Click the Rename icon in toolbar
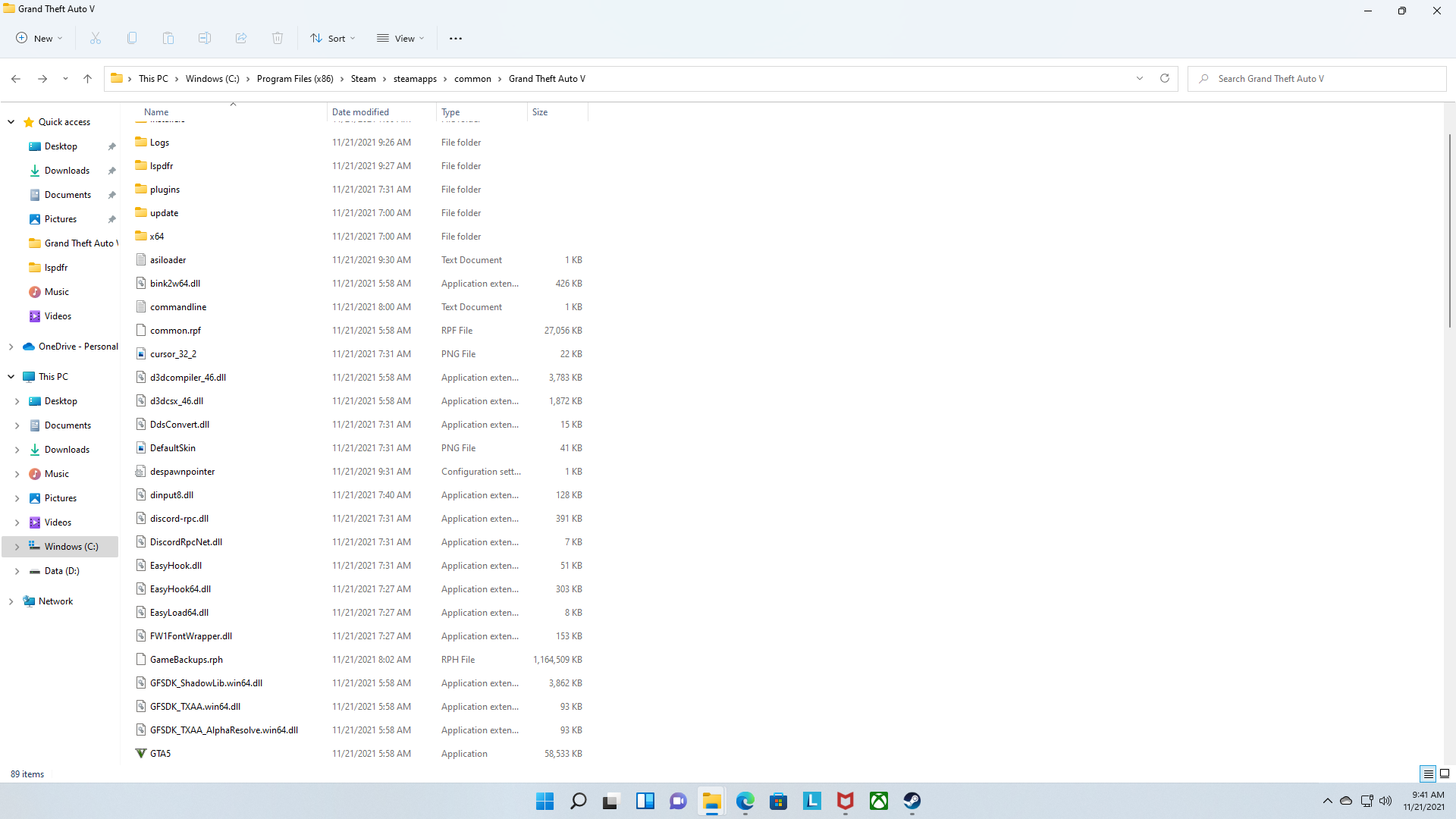The image size is (1456, 819). pyautogui.click(x=205, y=38)
